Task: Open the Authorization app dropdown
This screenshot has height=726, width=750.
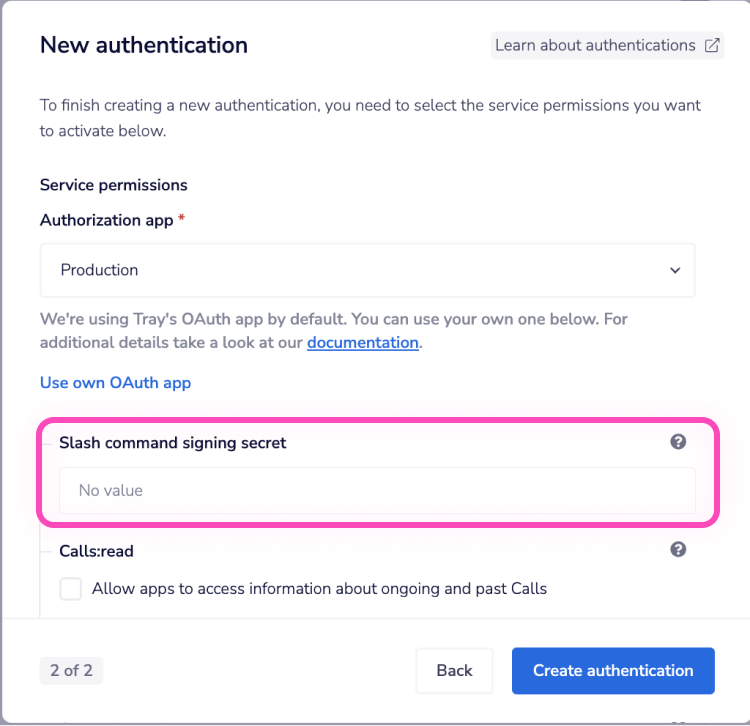Action: coord(367,270)
